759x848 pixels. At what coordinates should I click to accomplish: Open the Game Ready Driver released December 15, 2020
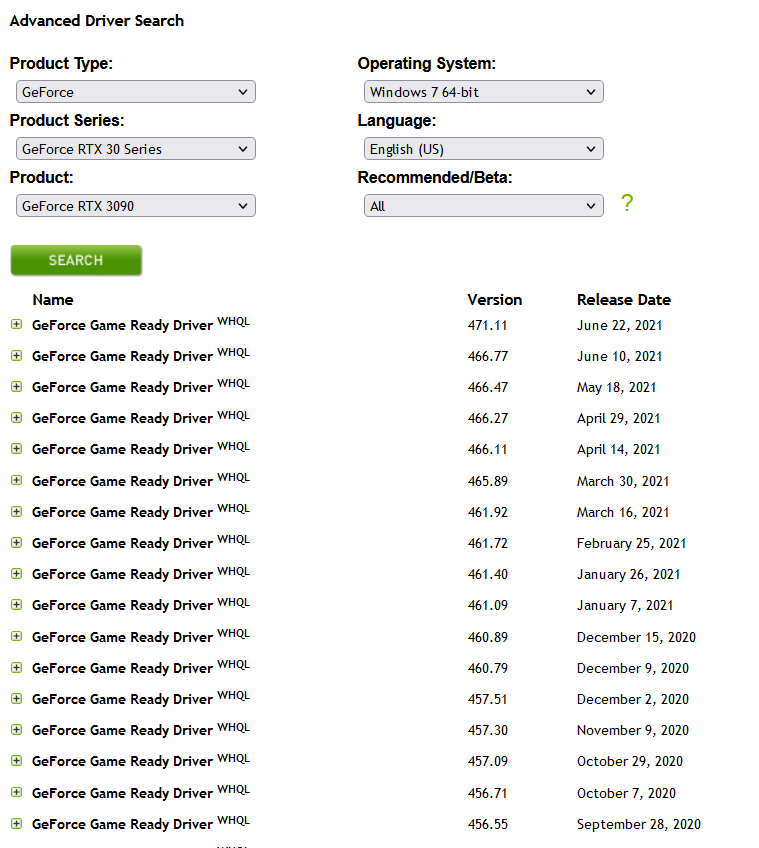(122, 637)
